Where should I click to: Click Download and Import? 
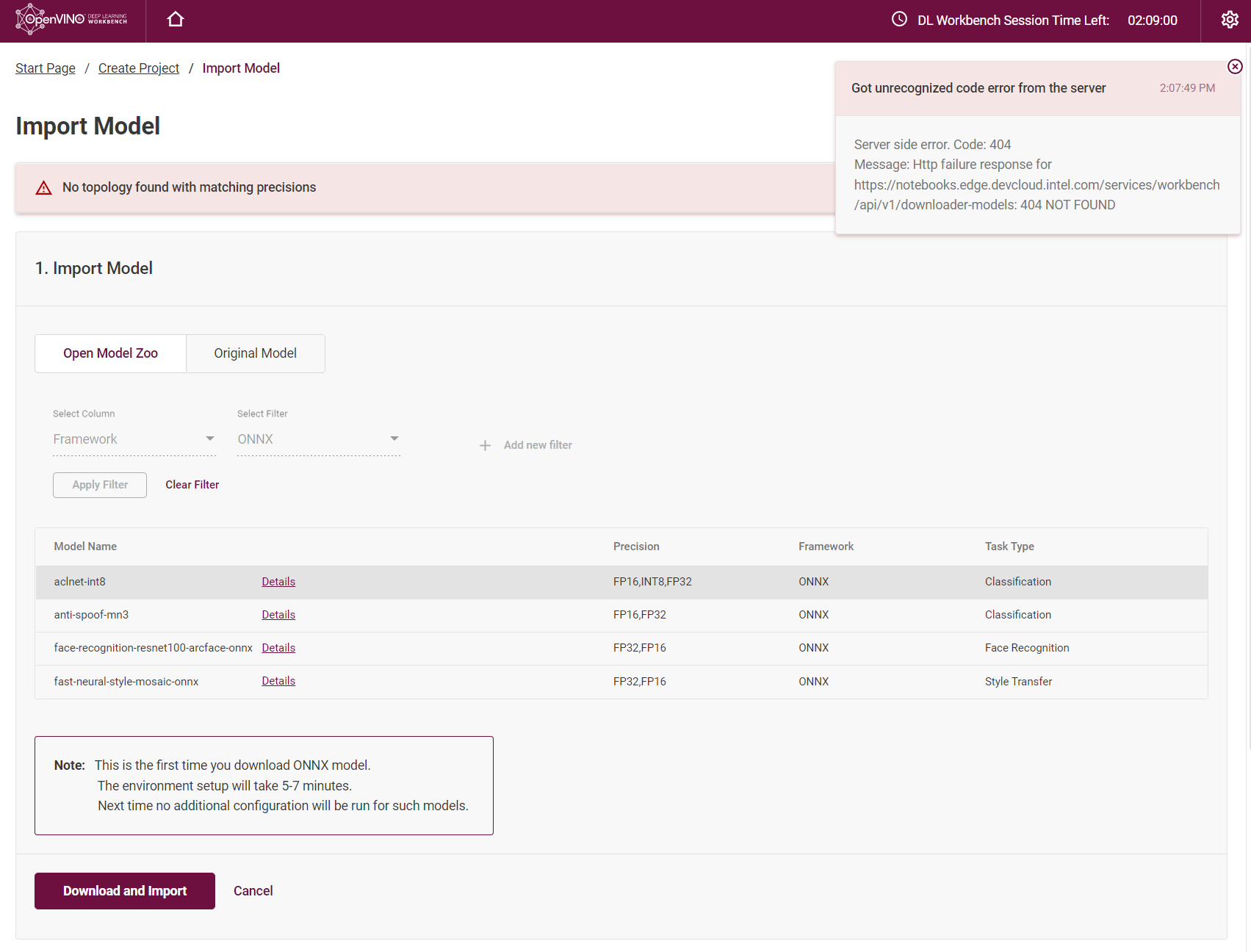[124, 890]
